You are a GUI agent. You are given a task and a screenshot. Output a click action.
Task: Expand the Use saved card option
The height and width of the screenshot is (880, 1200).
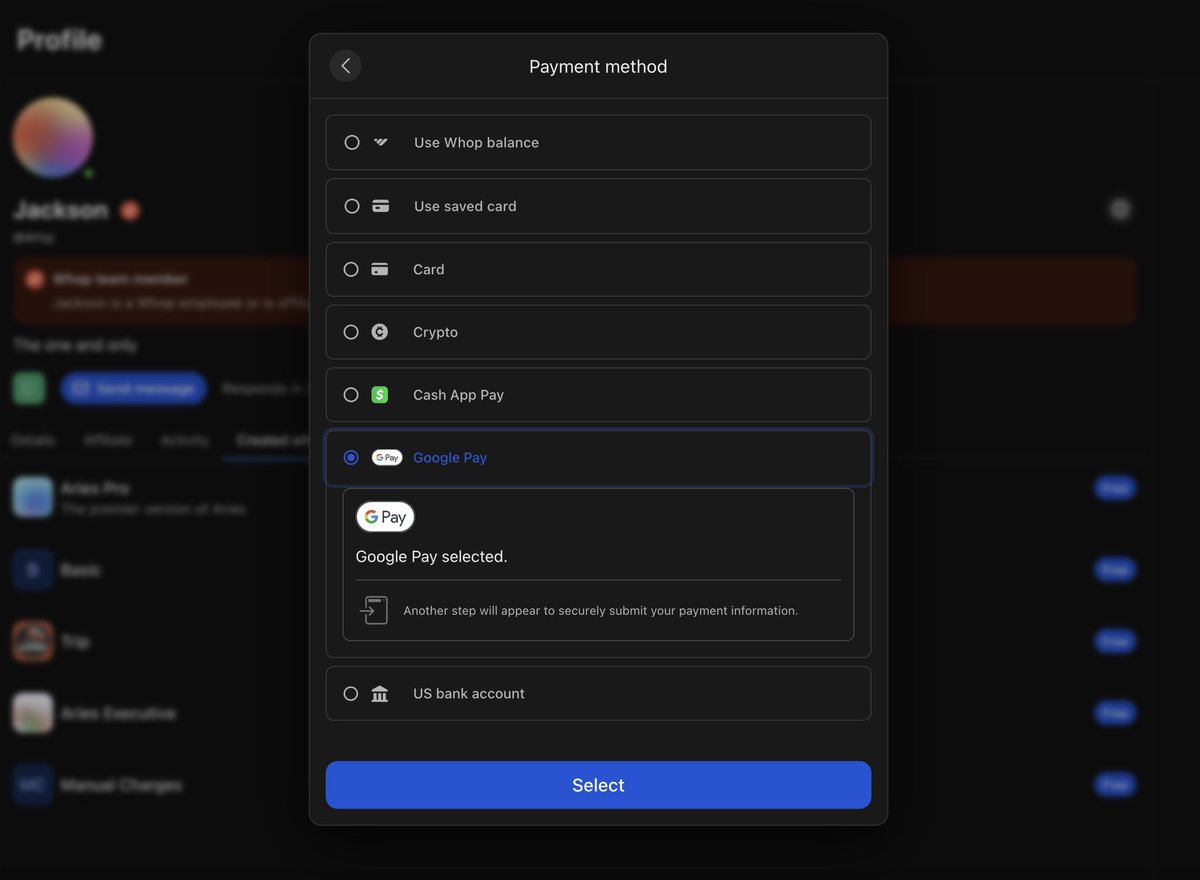[x=598, y=205]
